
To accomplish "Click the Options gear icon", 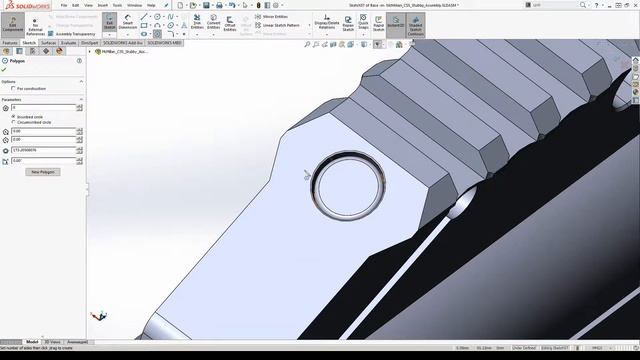I will (276, 5).
